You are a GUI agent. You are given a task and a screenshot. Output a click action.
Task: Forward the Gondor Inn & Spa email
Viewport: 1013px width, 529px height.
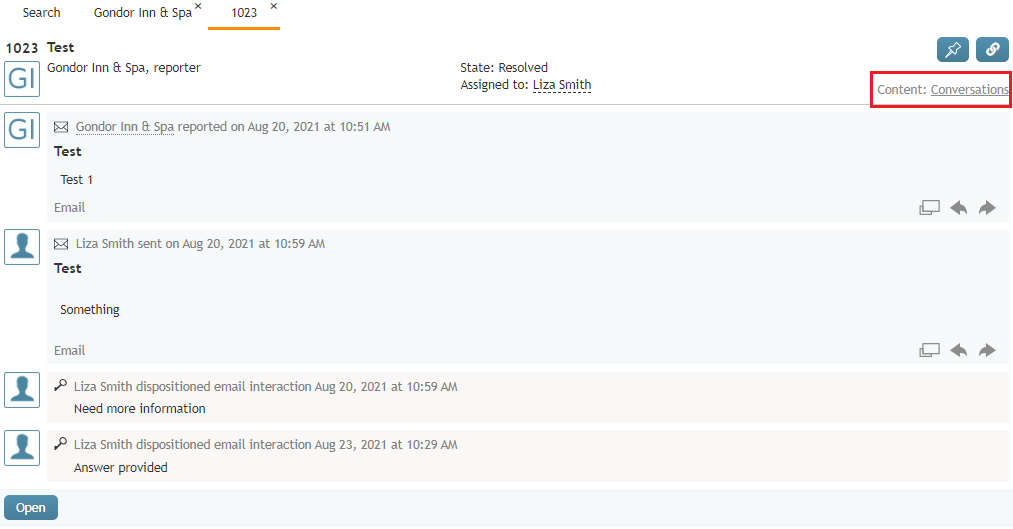pyautogui.click(x=987, y=208)
